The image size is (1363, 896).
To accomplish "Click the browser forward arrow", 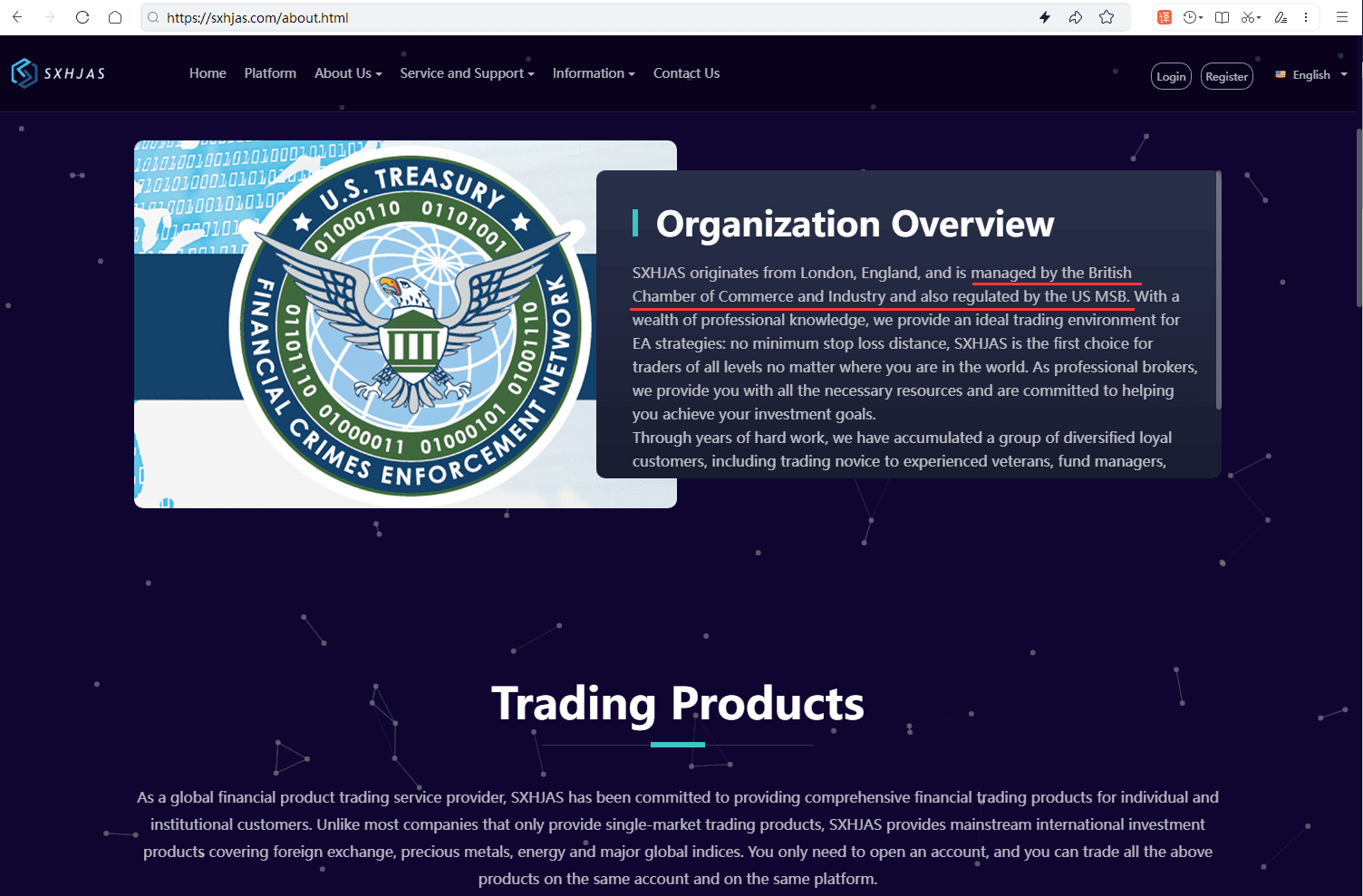I will coord(50,17).
